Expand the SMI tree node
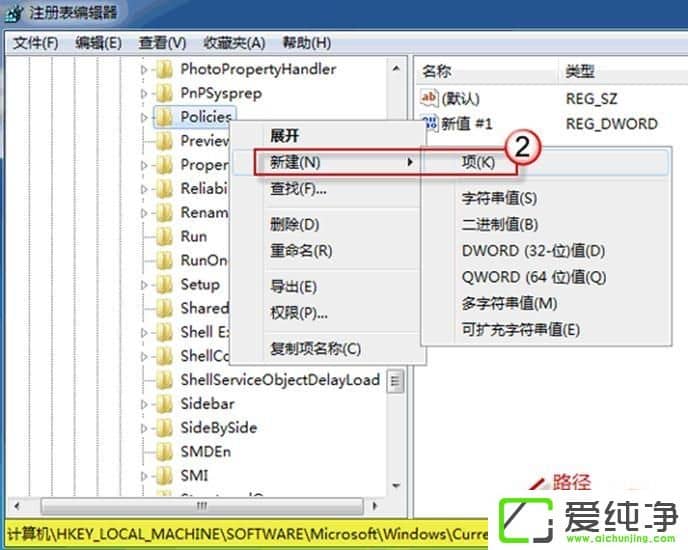Viewport: 688px width, 550px height. pyautogui.click(x=144, y=476)
